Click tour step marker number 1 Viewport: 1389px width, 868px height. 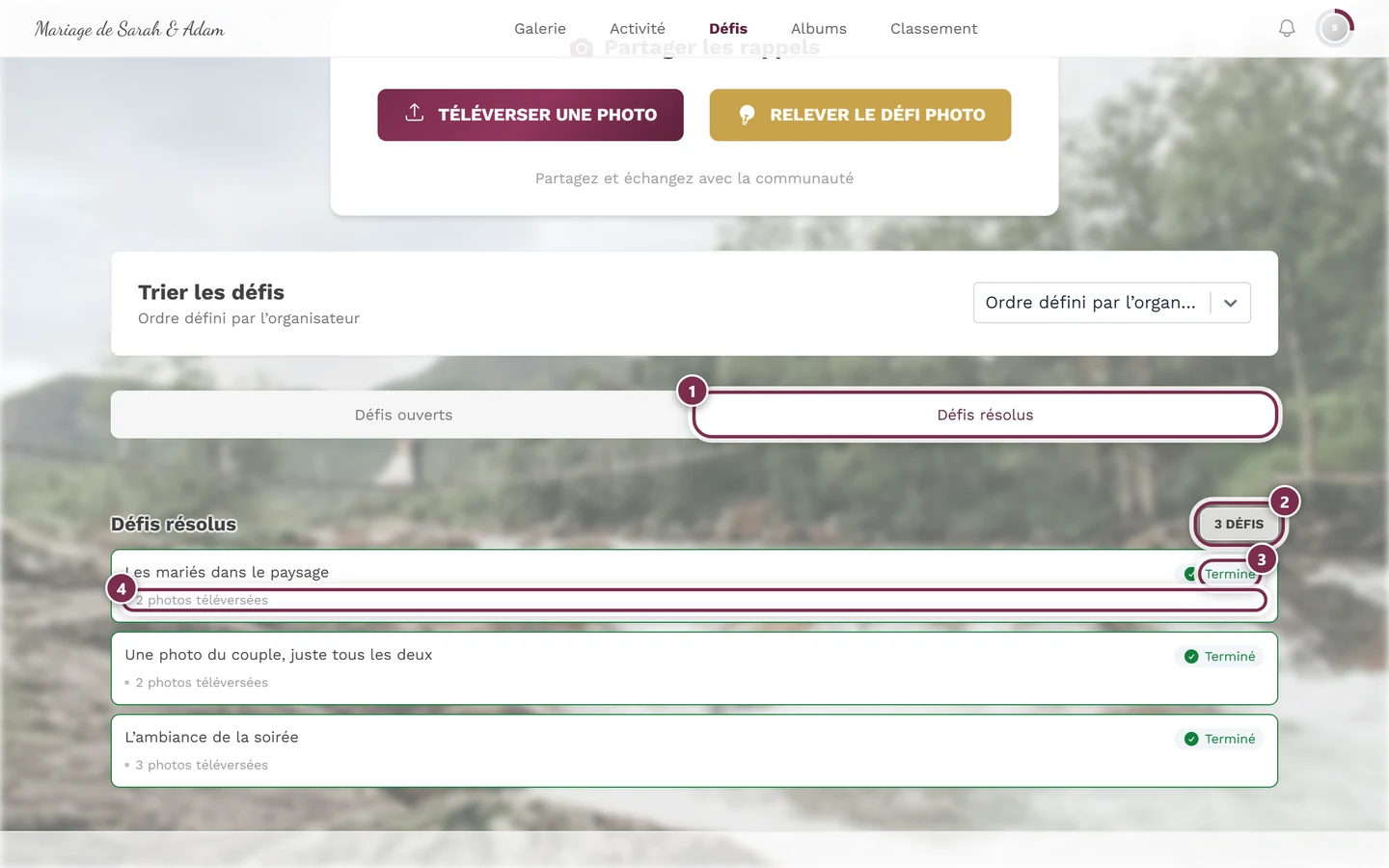(x=692, y=391)
